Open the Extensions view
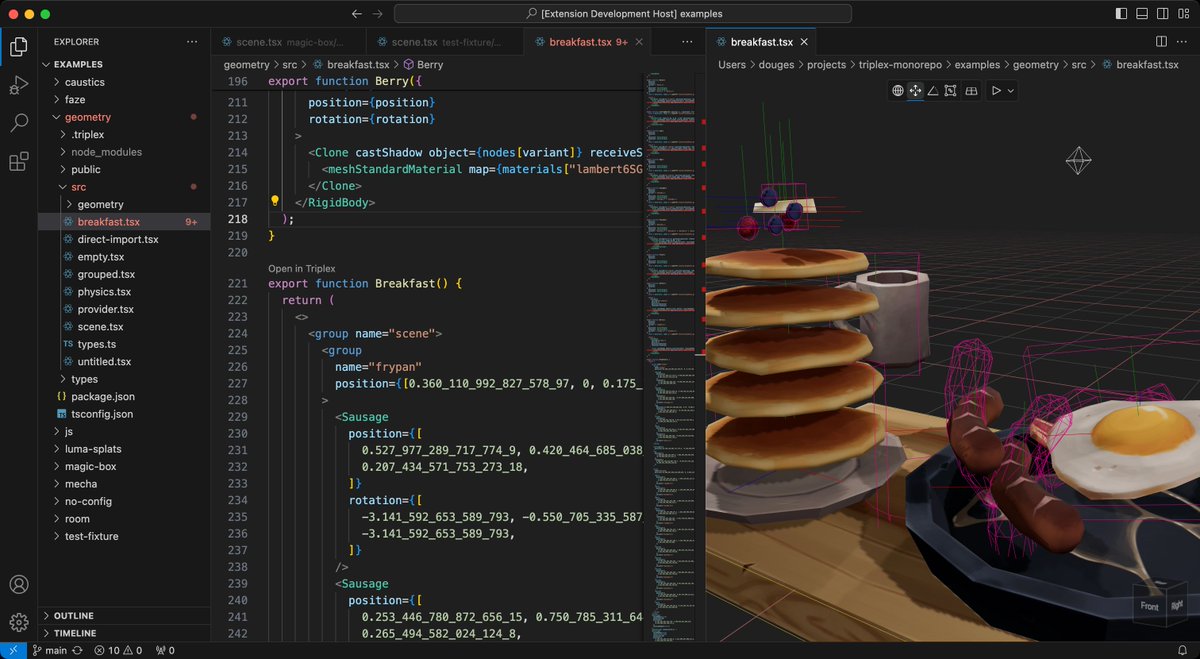The width and height of the screenshot is (1200, 659). click(x=18, y=162)
